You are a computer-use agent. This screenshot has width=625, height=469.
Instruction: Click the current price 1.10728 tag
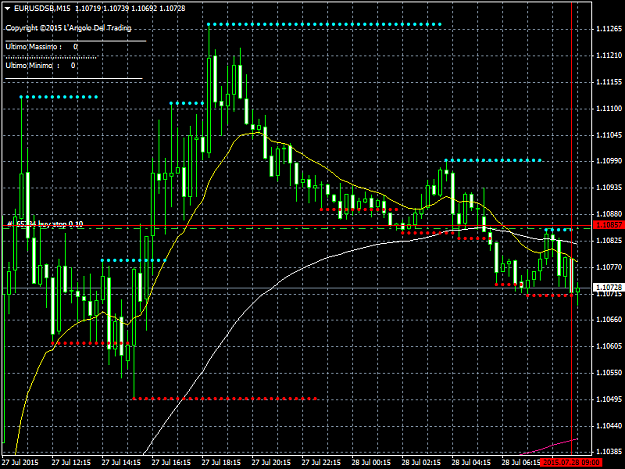coord(609,287)
